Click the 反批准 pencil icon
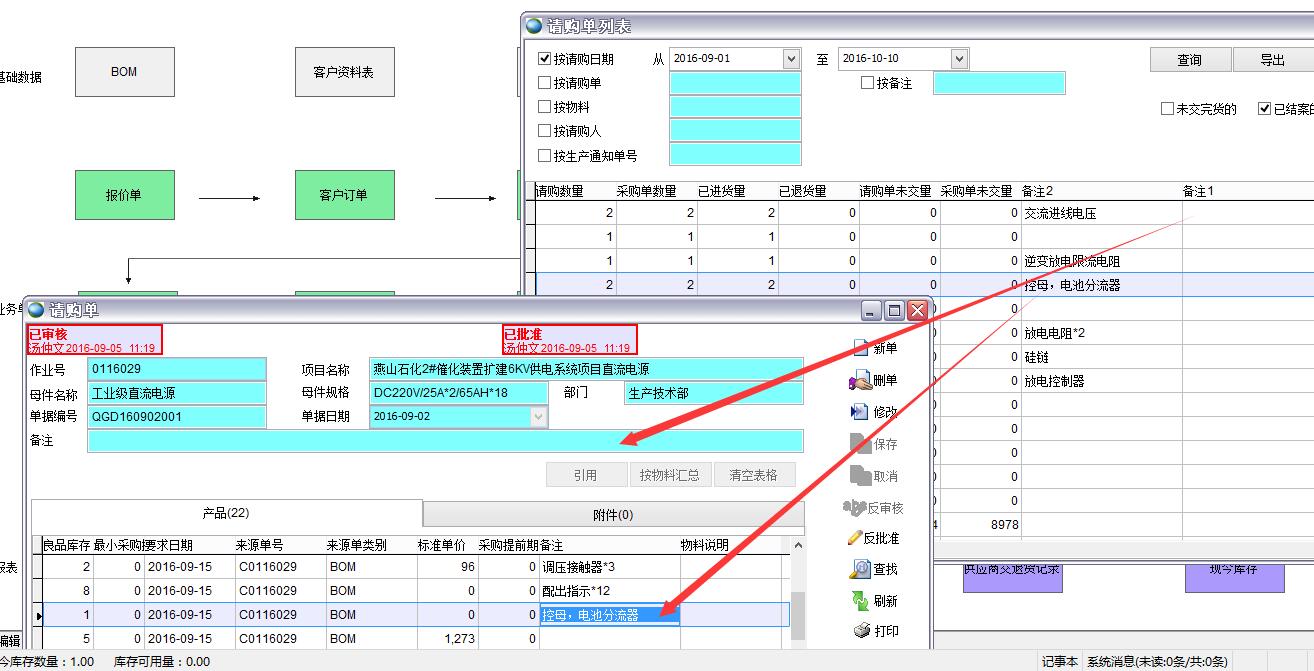The image size is (1314, 671). point(855,538)
